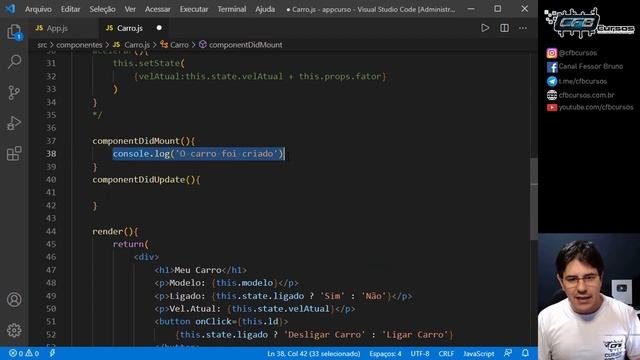Click the Facebook Canal Fessor Bruno icon
The image size is (640, 360).
(552, 67)
